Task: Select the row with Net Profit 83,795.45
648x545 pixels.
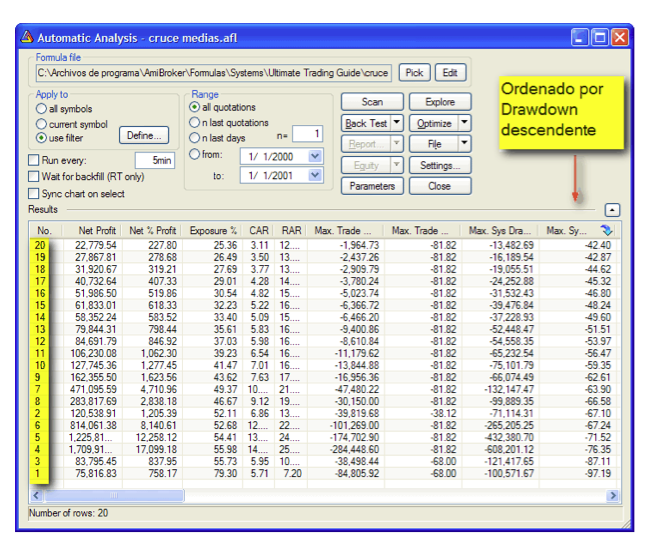Action: [x=324, y=461]
